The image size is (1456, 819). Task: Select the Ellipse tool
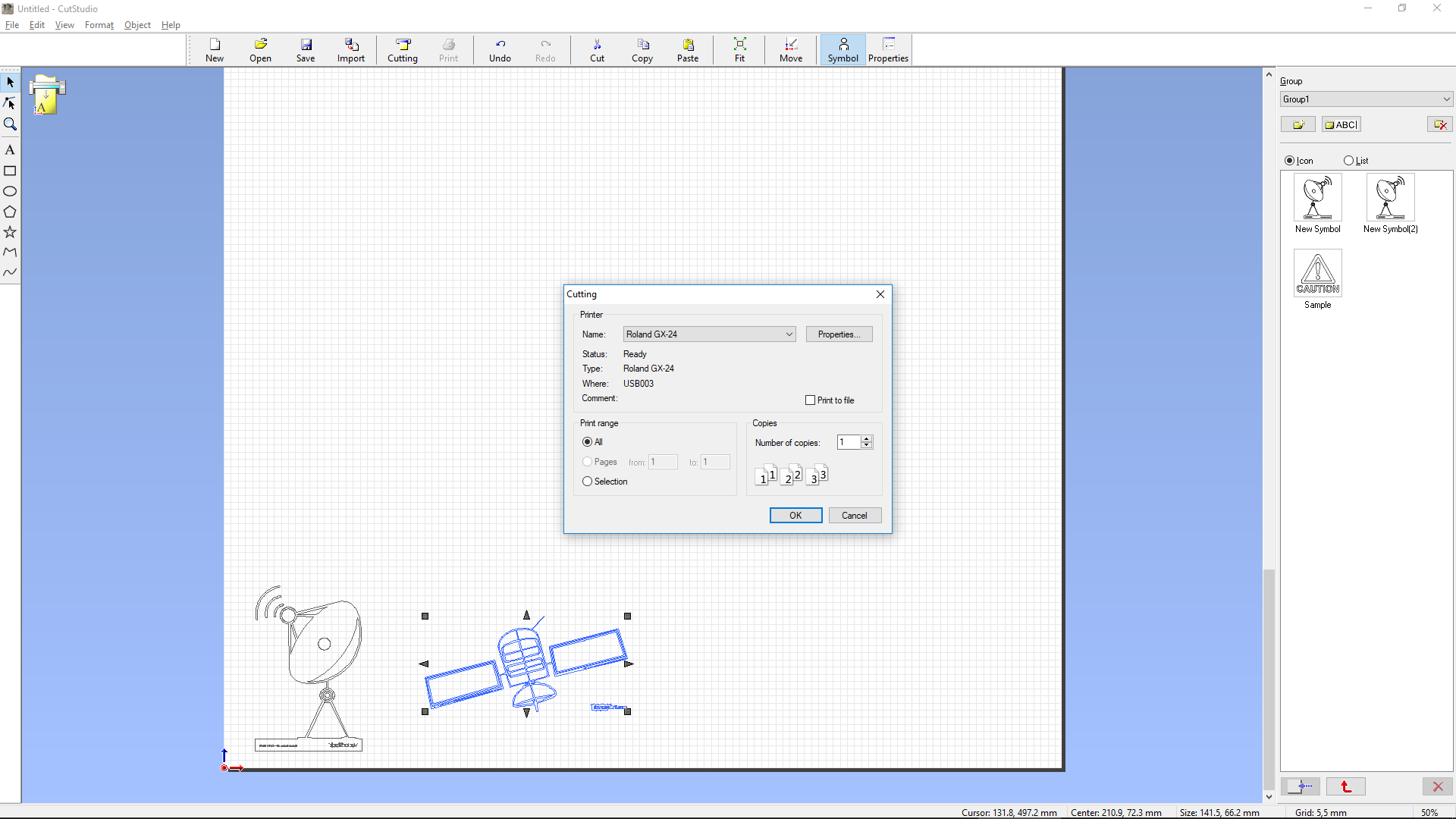point(10,191)
